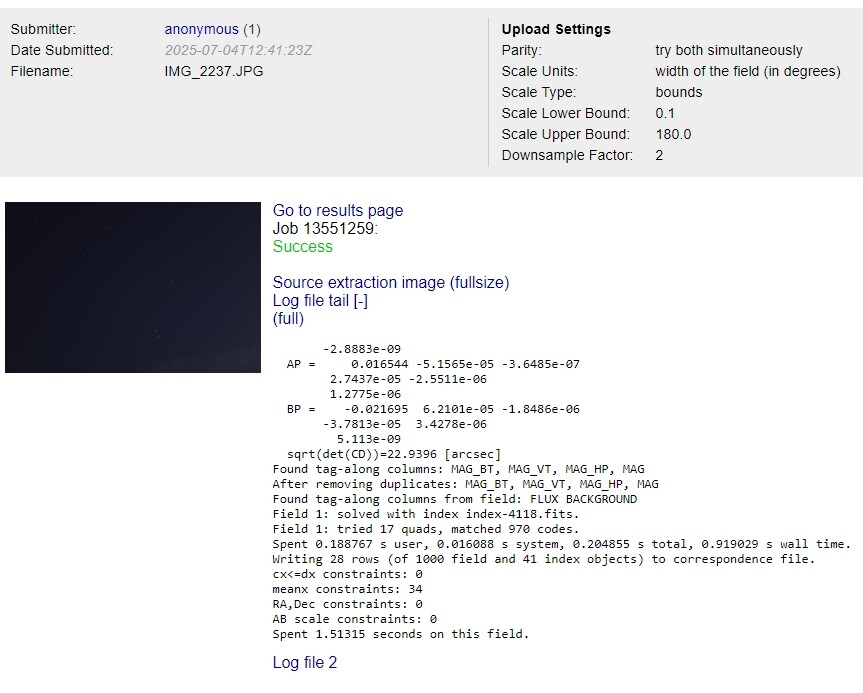Collapse the Log file tail section
Screen dimensions: 863x693
tap(320, 301)
